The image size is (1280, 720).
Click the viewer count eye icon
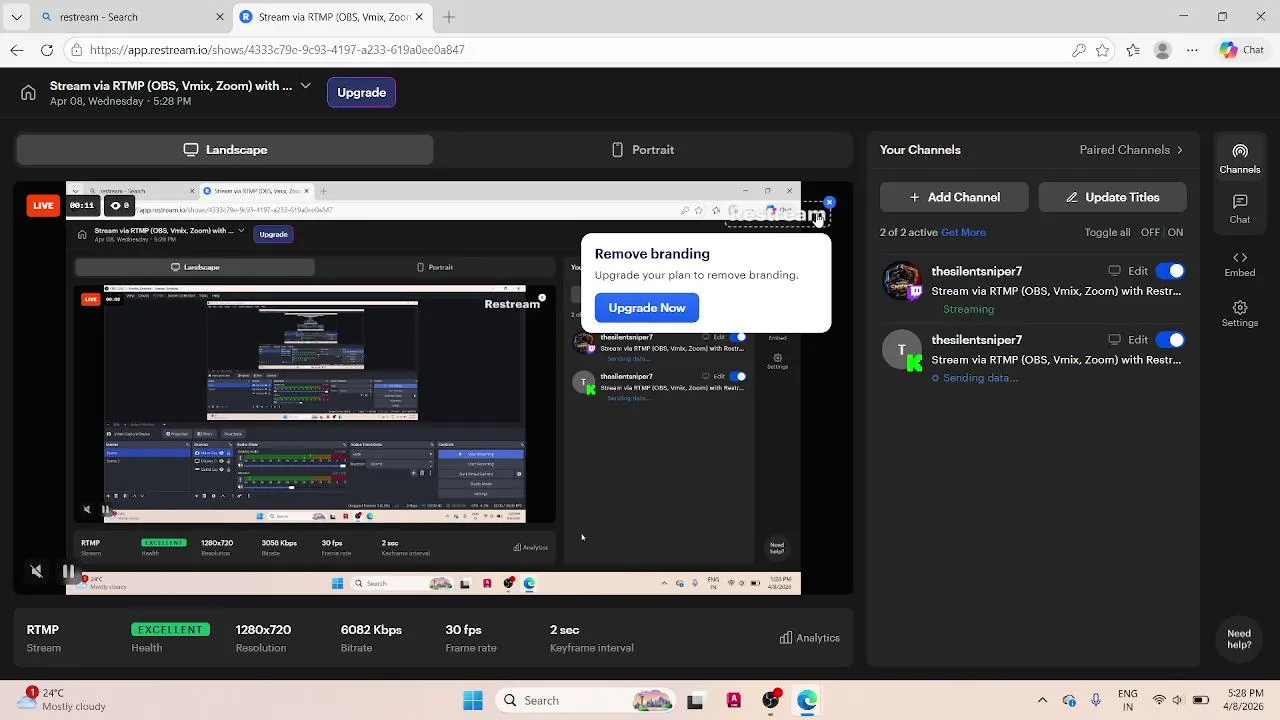tap(120, 205)
